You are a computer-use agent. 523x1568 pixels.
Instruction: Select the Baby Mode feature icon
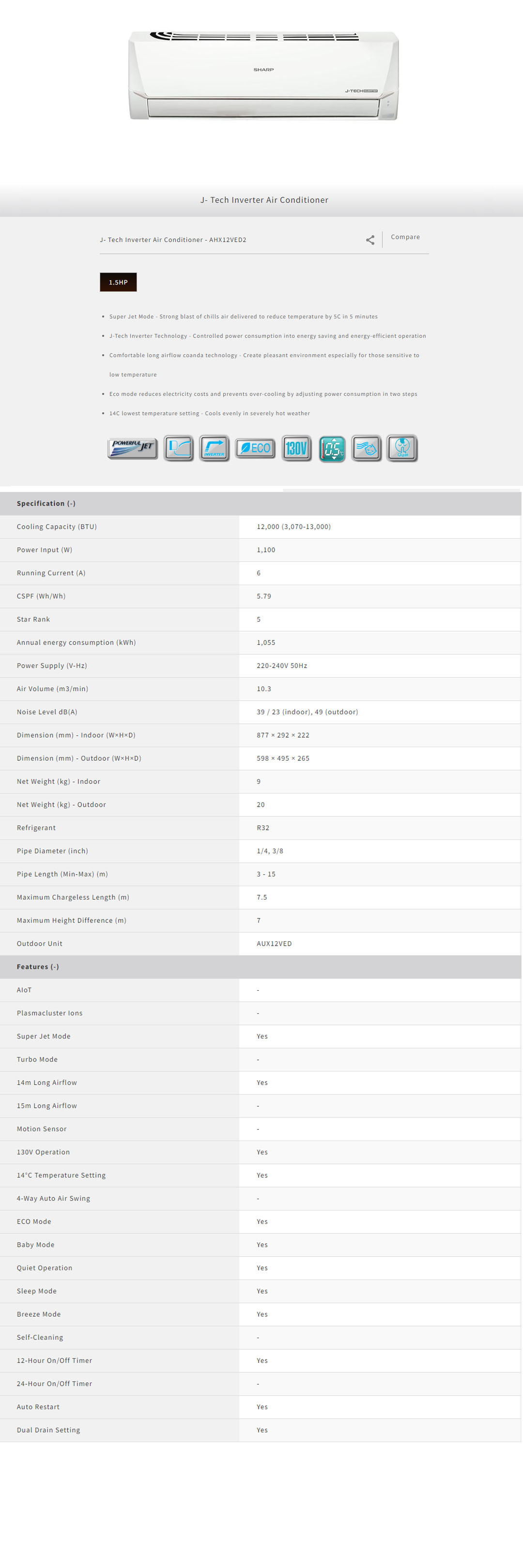point(367,449)
